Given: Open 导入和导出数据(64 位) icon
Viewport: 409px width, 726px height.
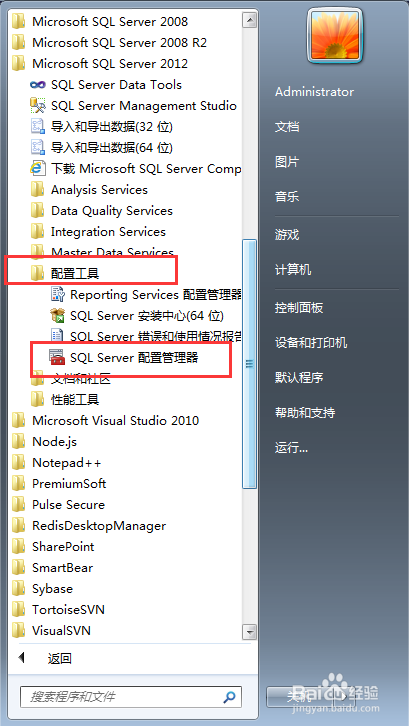Looking at the screenshot, I should 37,148.
